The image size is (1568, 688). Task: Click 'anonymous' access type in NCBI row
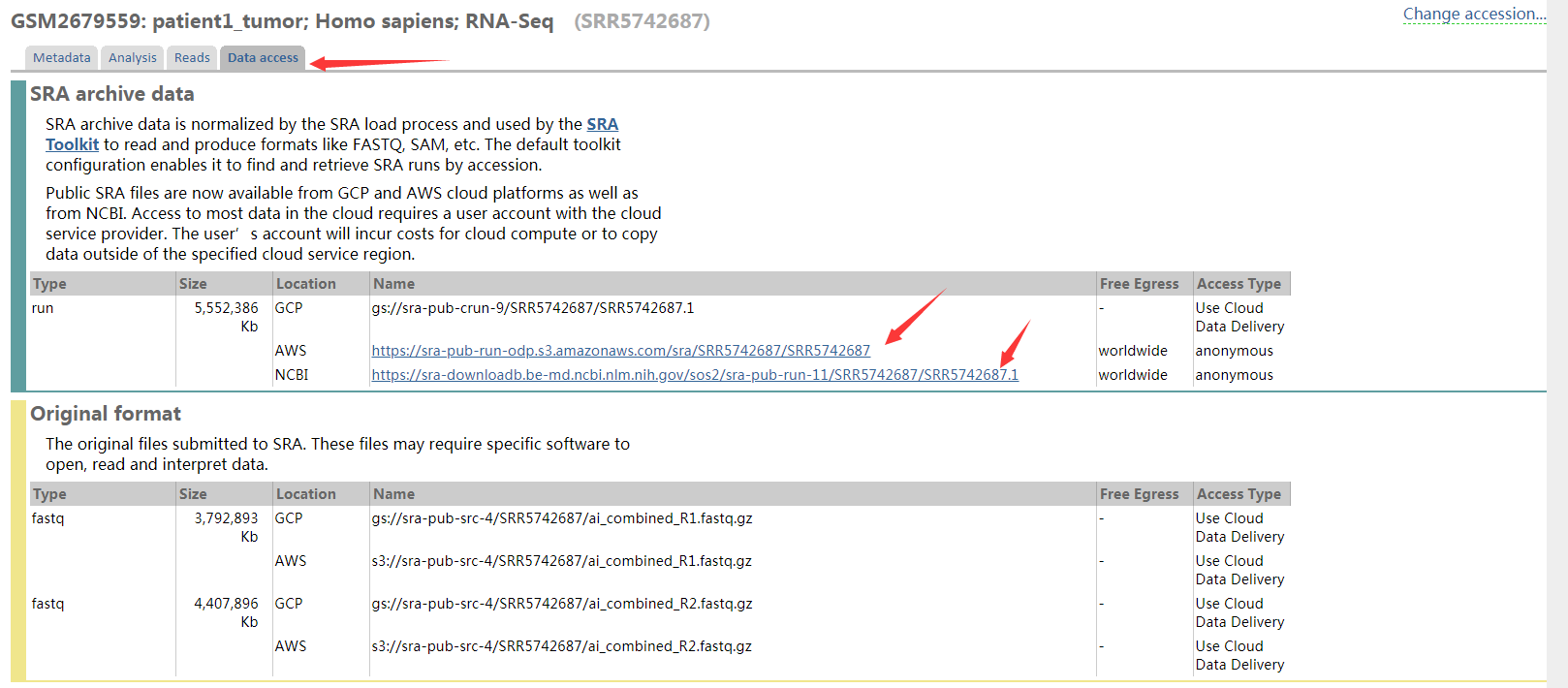click(x=1235, y=375)
